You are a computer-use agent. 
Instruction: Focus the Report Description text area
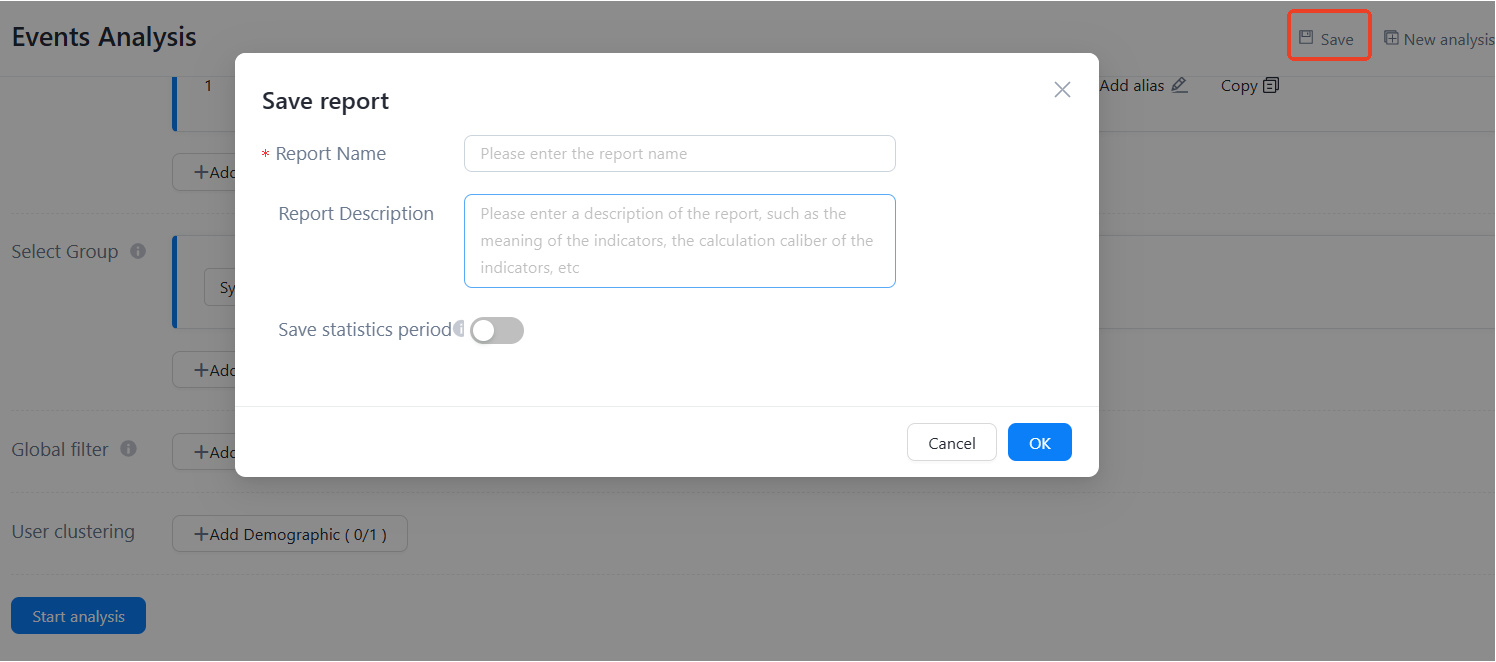click(x=679, y=241)
